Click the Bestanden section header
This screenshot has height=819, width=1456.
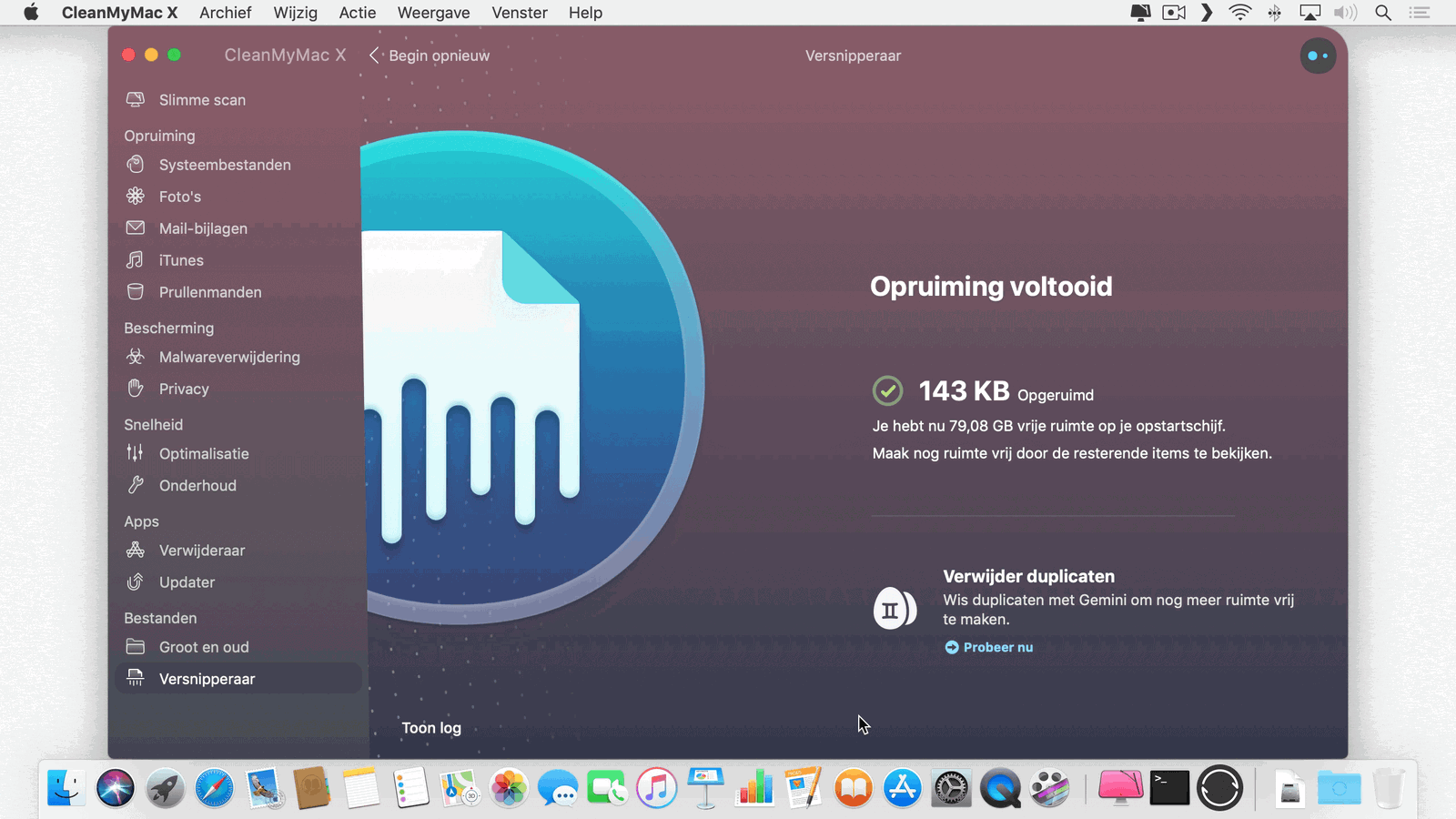160,618
